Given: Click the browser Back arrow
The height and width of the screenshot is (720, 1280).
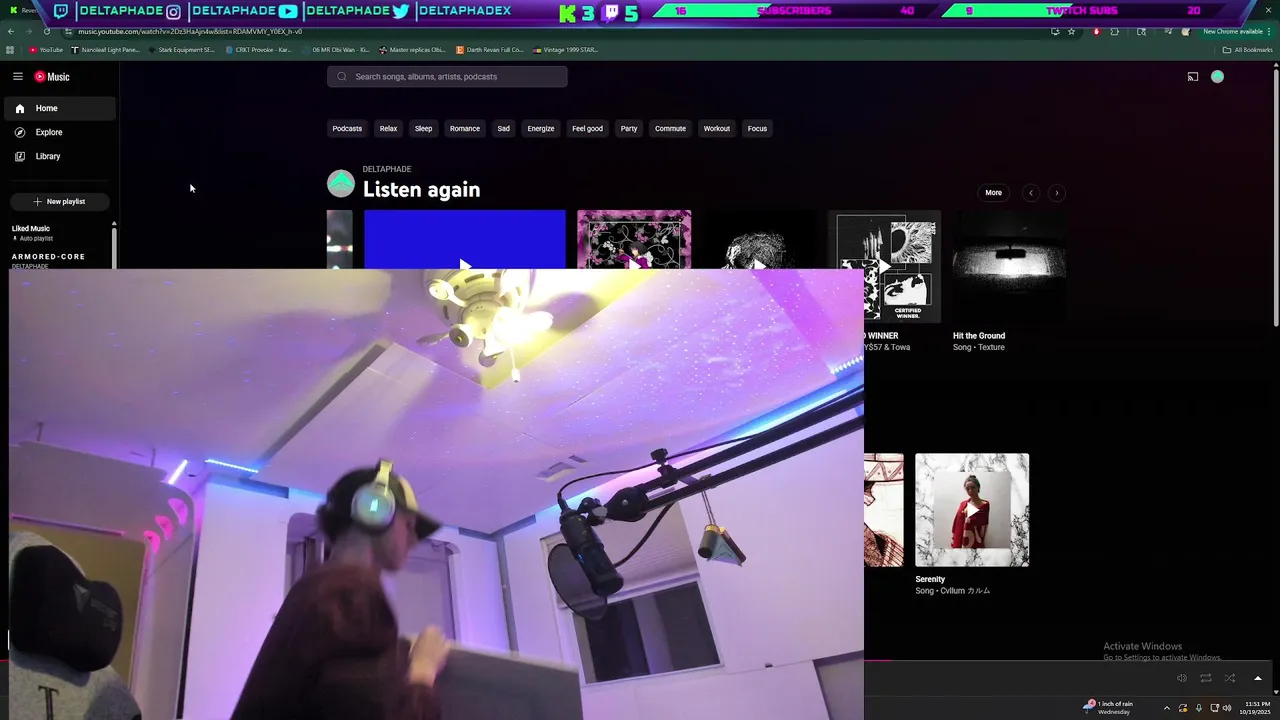Looking at the screenshot, I should (x=11, y=31).
